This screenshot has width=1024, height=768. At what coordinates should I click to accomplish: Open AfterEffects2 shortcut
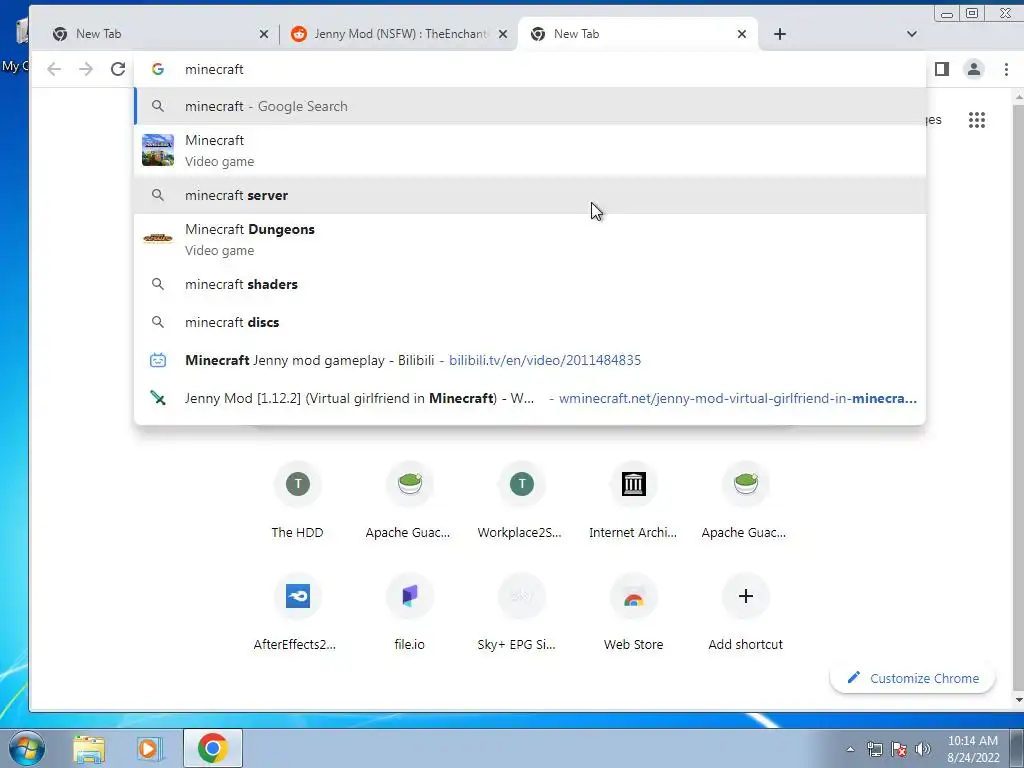pos(298,611)
